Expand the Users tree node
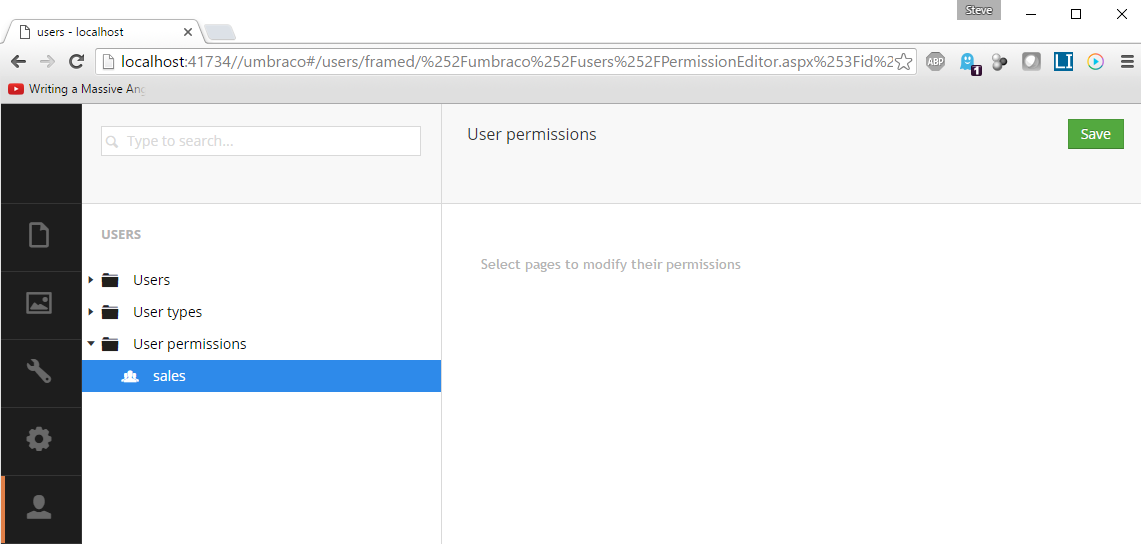This screenshot has height=544, width=1141. [91, 280]
